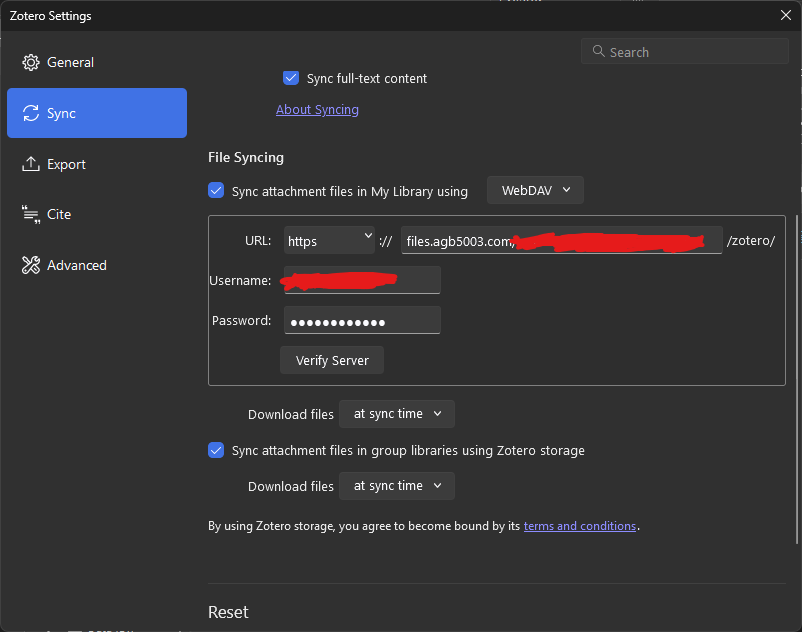Open the group libraries Download files dropdown
The image size is (802, 632).
coord(396,485)
